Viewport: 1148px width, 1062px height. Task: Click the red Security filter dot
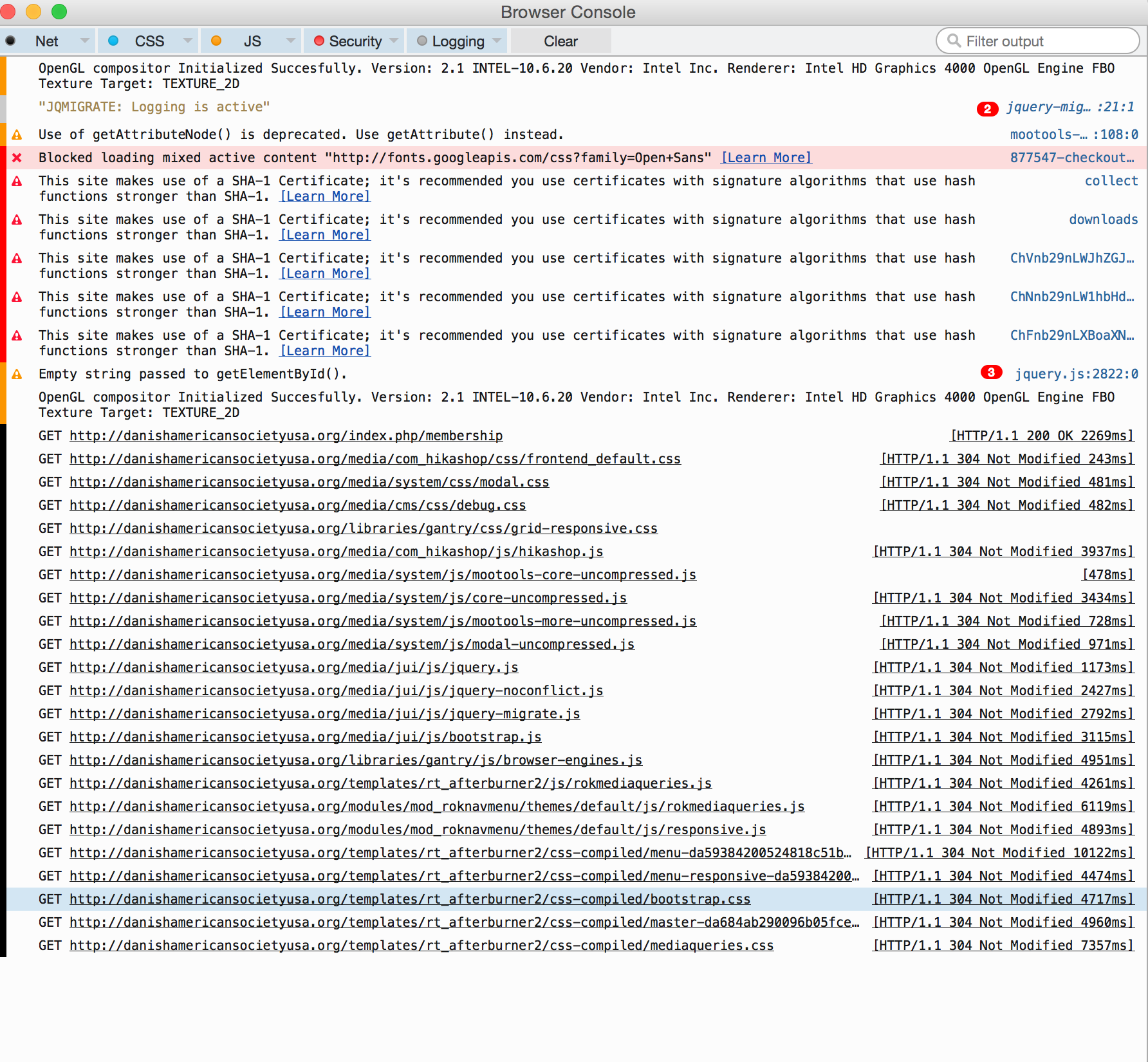(x=319, y=41)
